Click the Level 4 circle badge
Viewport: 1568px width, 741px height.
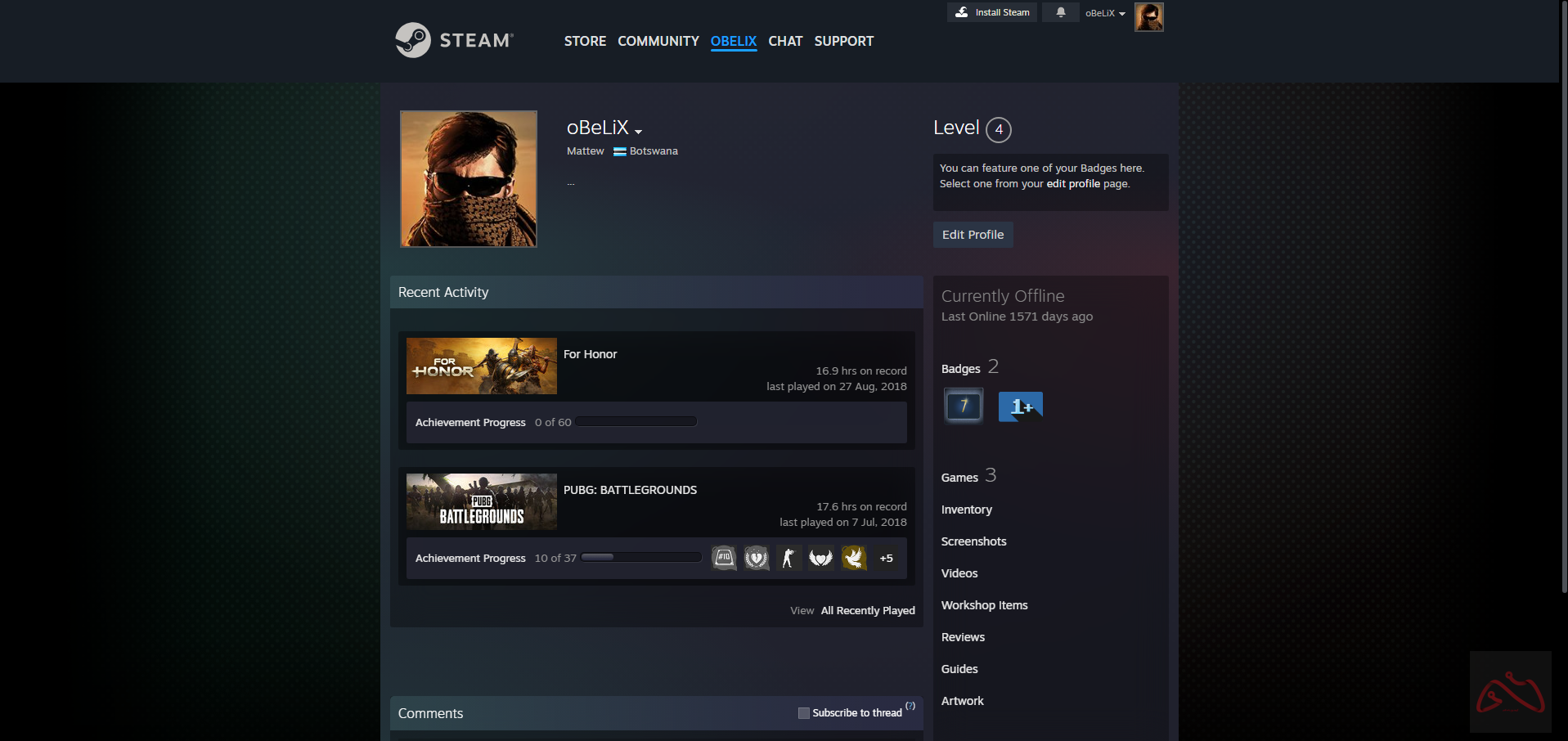(x=998, y=129)
